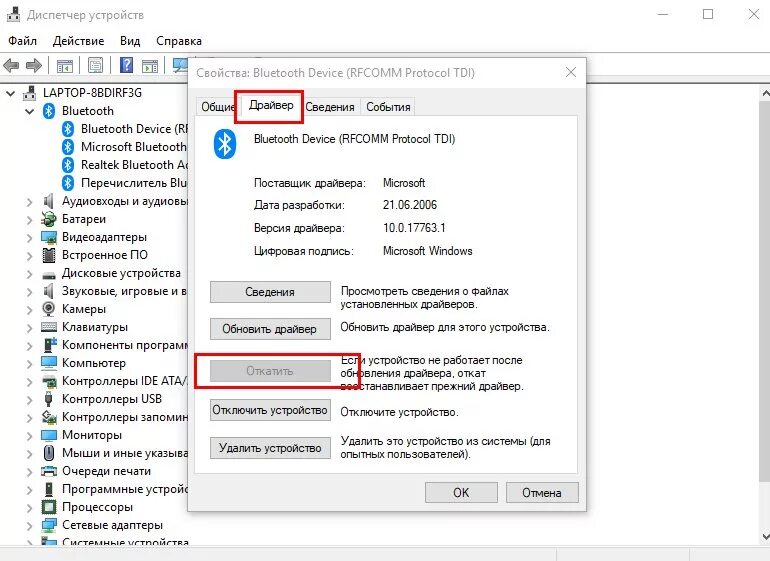Click the Камеры webcam icon
The image size is (770, 561).
tap(49, 309)
